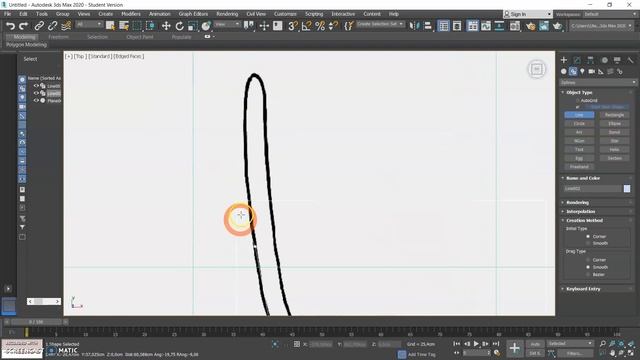The image size is (640, 360).
Task: Switch to the Hierarchy command panel tab
Action: [x=590, y=60]
